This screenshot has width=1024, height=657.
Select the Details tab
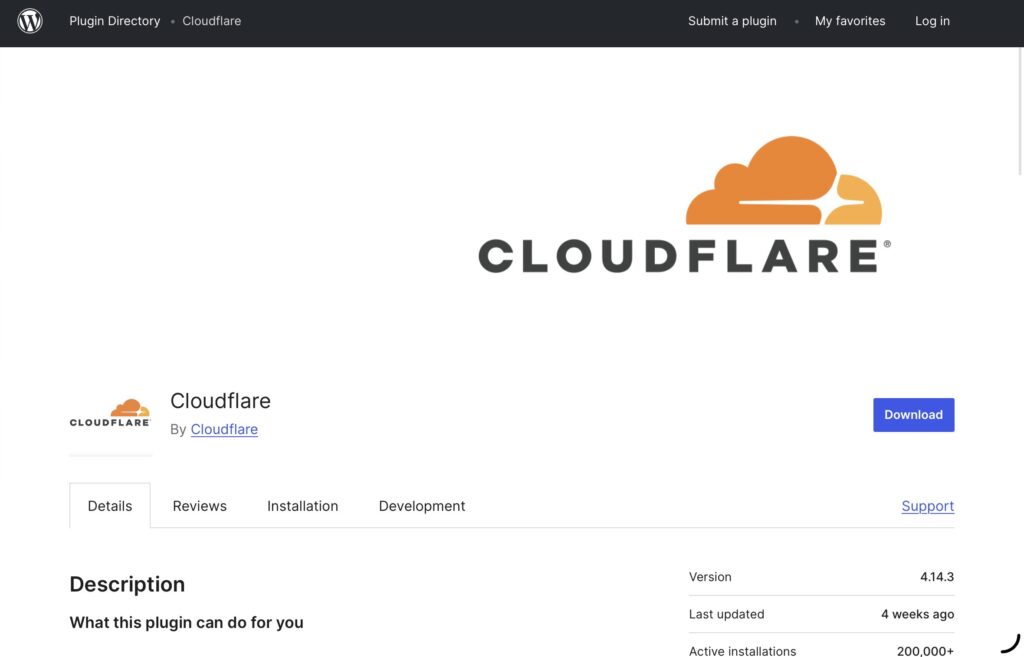pos(110,505)
